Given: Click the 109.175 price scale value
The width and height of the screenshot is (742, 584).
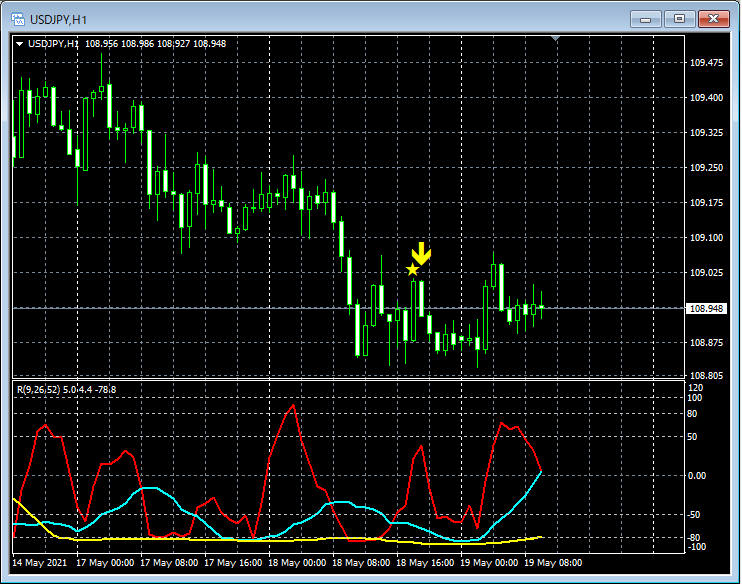Looking at the screenshot, I should click(x=707, y=203).
